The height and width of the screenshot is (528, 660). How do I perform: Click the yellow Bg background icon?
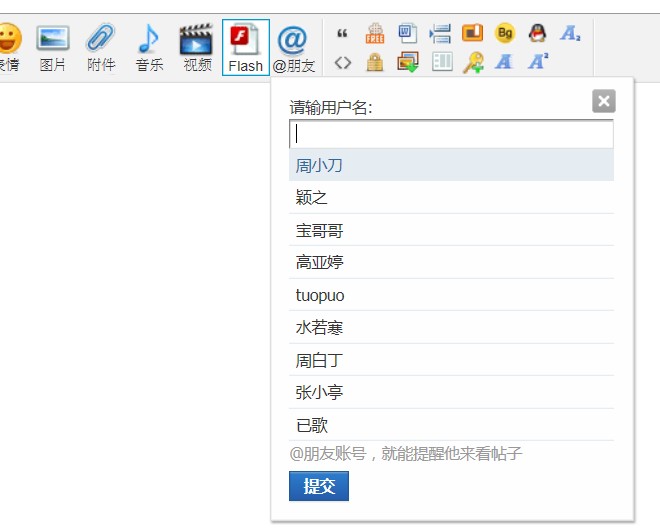(x=505, y=33)
